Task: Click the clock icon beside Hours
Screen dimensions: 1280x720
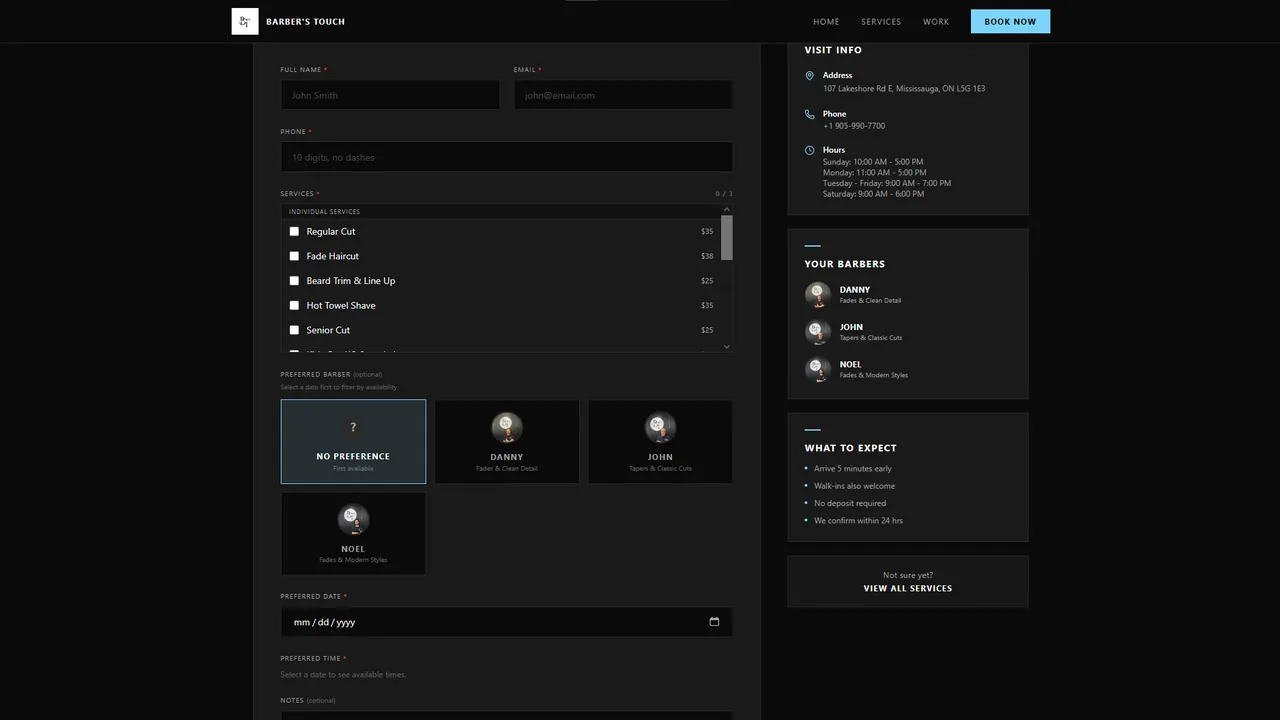Action: [x=810, y=150]
